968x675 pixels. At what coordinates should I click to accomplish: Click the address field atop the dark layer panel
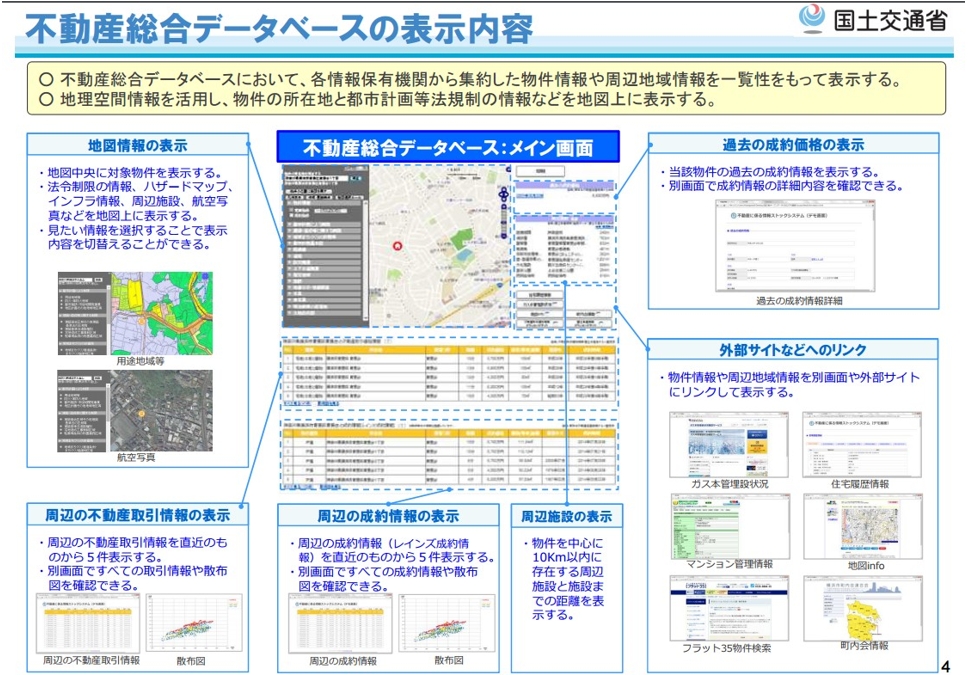[316, 178]
